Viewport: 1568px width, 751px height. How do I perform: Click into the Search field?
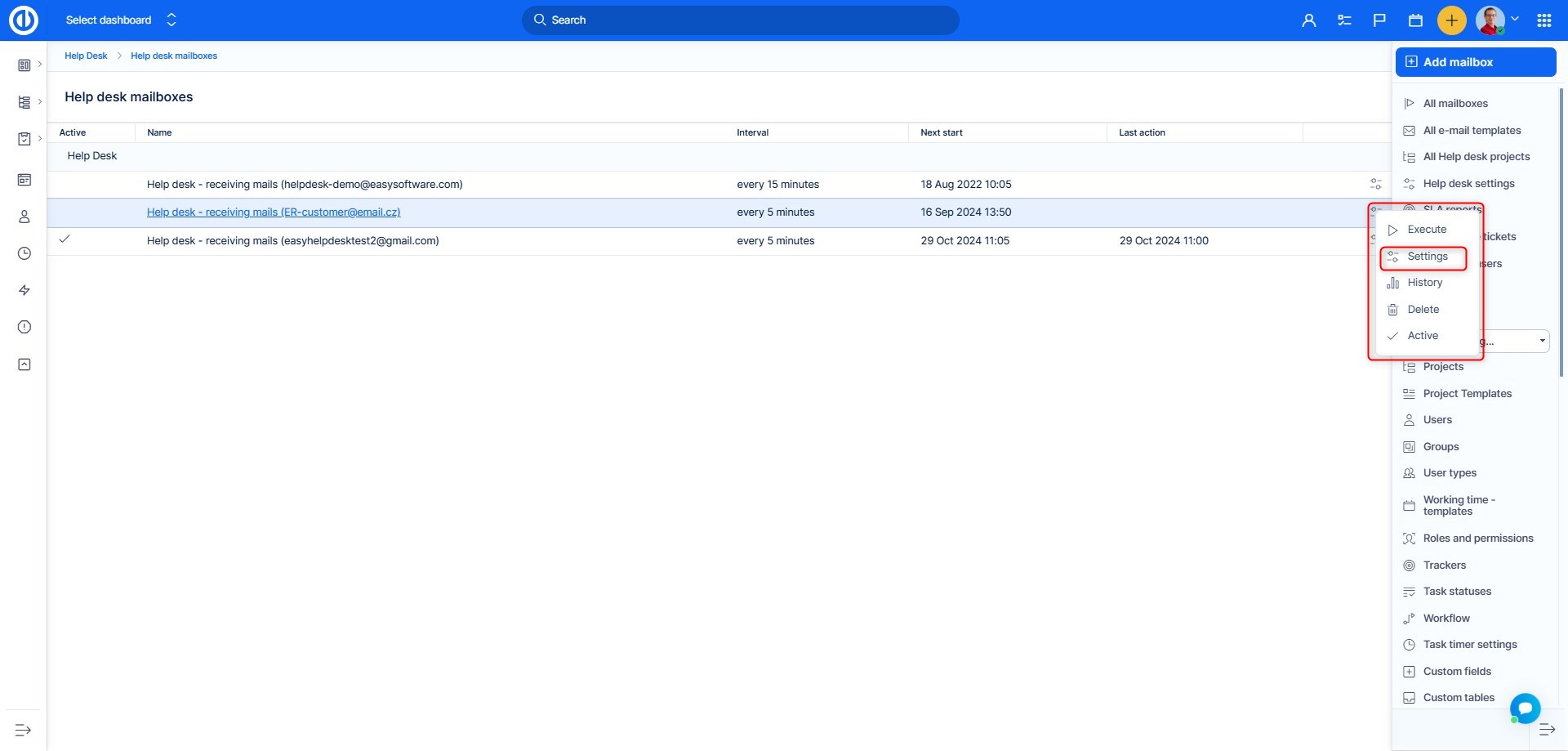pos(740,20)
